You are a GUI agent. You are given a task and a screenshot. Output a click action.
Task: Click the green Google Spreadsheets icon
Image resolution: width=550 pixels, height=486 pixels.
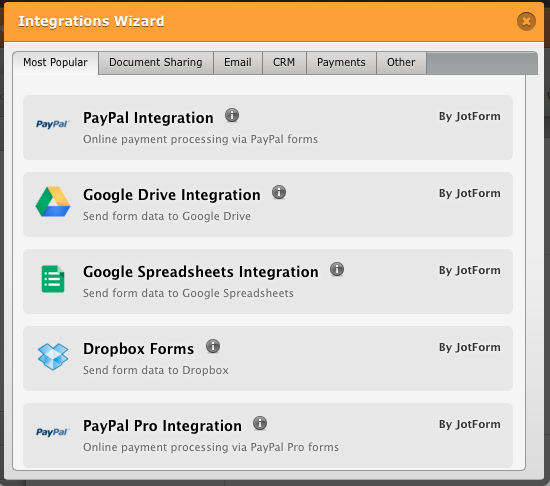(x=53, y=279)
